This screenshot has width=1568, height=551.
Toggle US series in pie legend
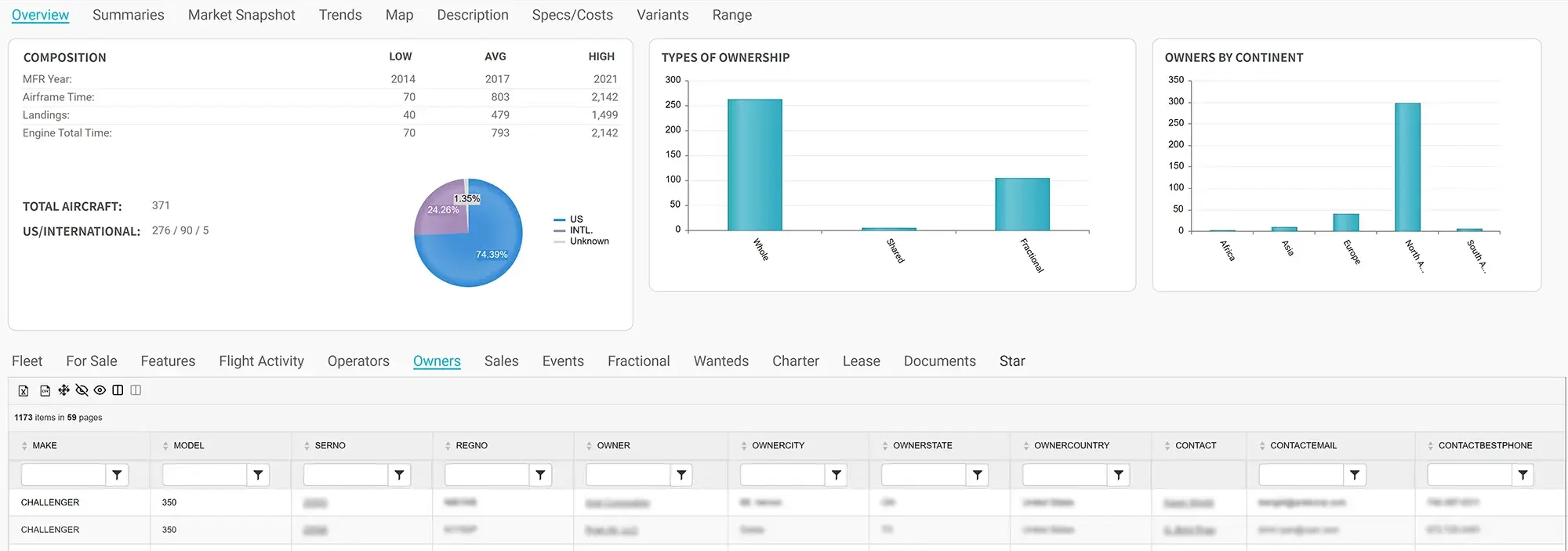575,219
